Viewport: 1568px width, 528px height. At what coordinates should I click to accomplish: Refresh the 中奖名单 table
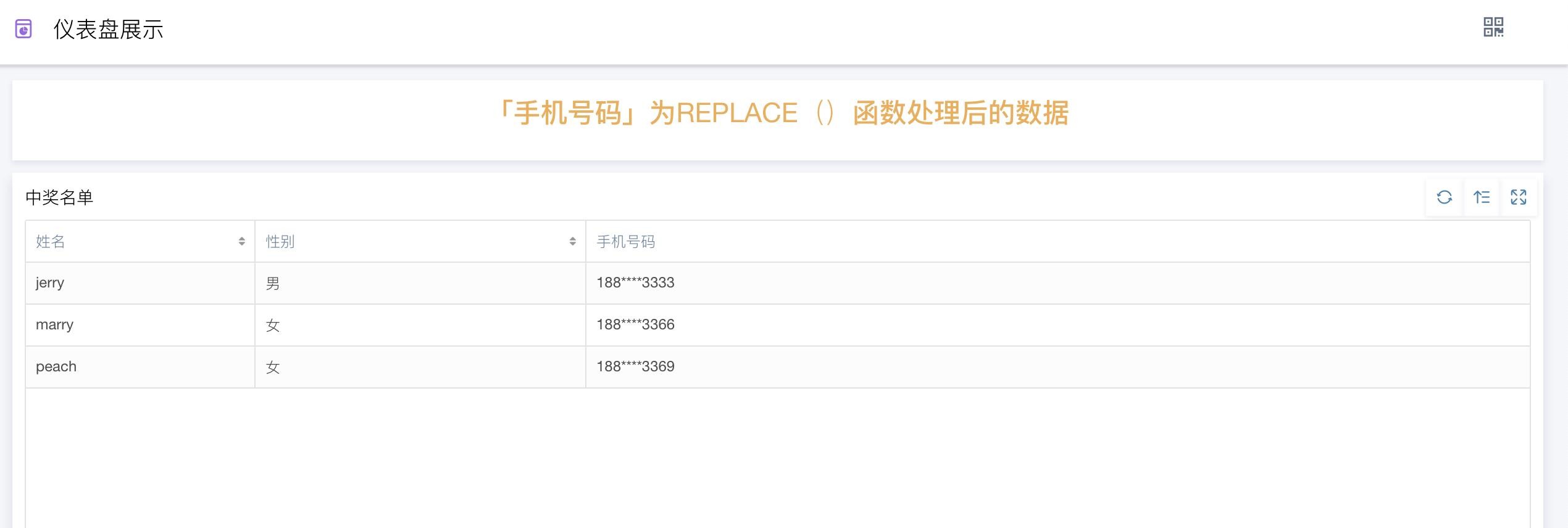tap(1444, 197)
